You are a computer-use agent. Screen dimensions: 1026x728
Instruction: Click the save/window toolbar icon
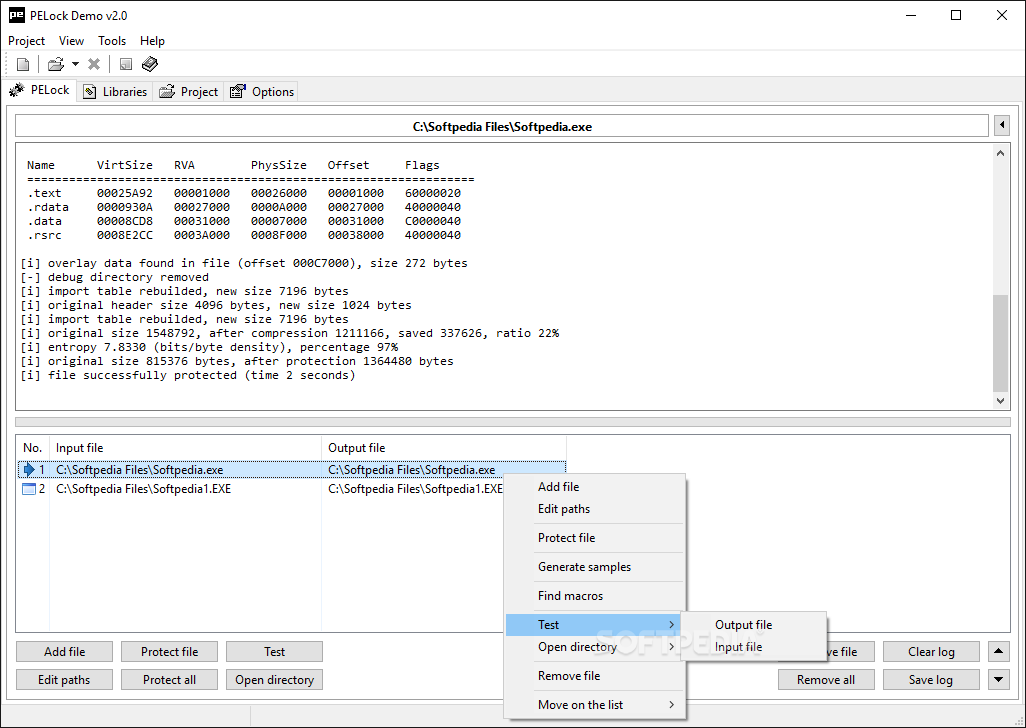(126, 64)
